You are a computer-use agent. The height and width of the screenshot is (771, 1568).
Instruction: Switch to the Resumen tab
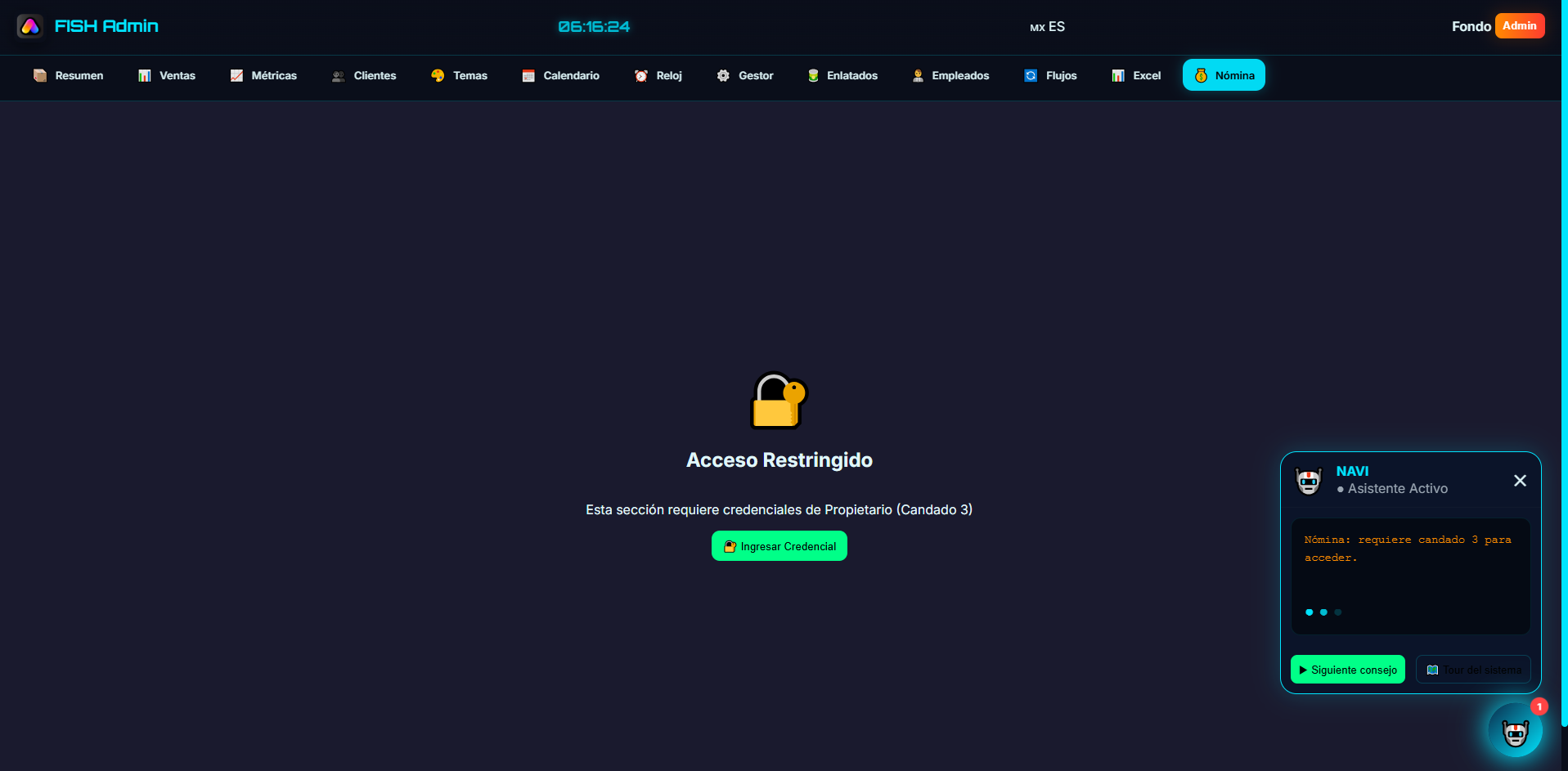coord(69,76)
